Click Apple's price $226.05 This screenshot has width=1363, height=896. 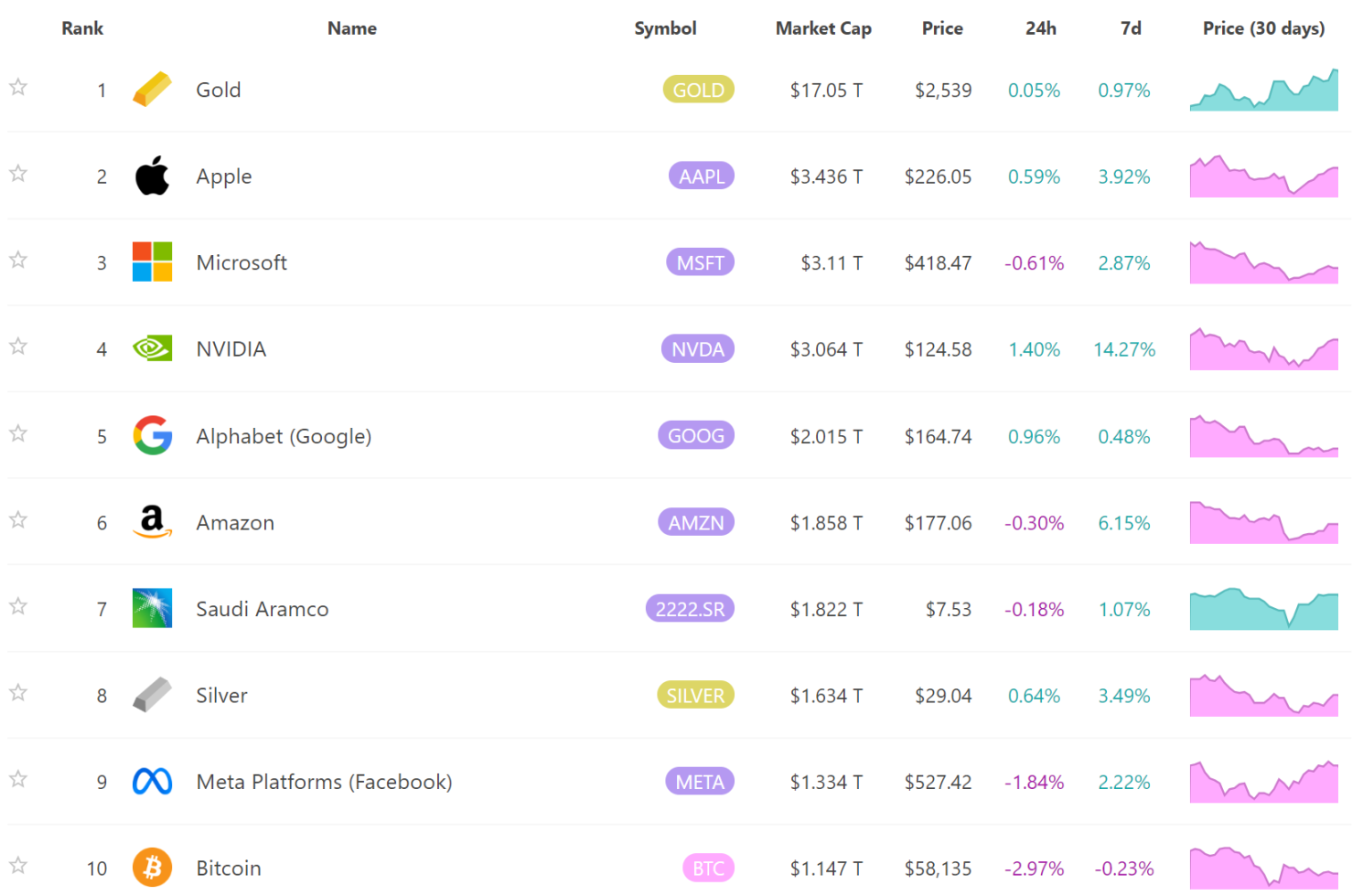click(x=939, y=176)
